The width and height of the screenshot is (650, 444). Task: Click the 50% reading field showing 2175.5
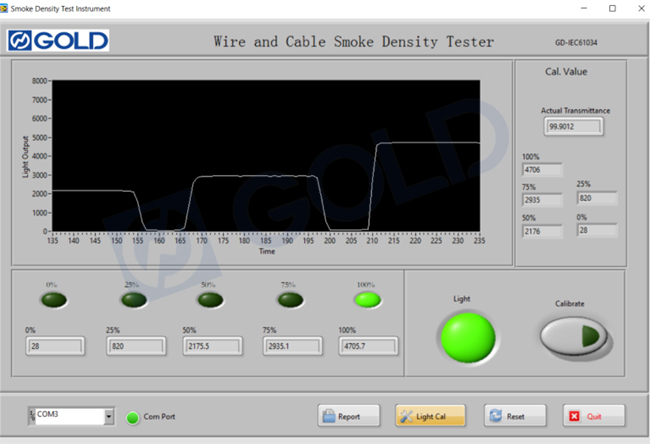[212, 346]
